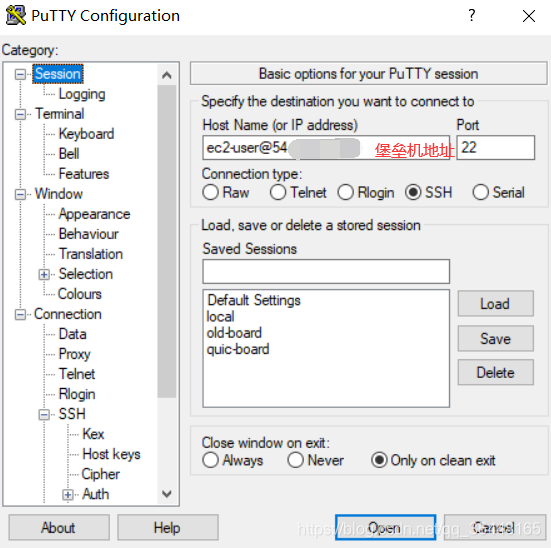Viewport: 551px width, 548px height.
Task: Collapse the SSH tree node
Action: click(44, 415)
